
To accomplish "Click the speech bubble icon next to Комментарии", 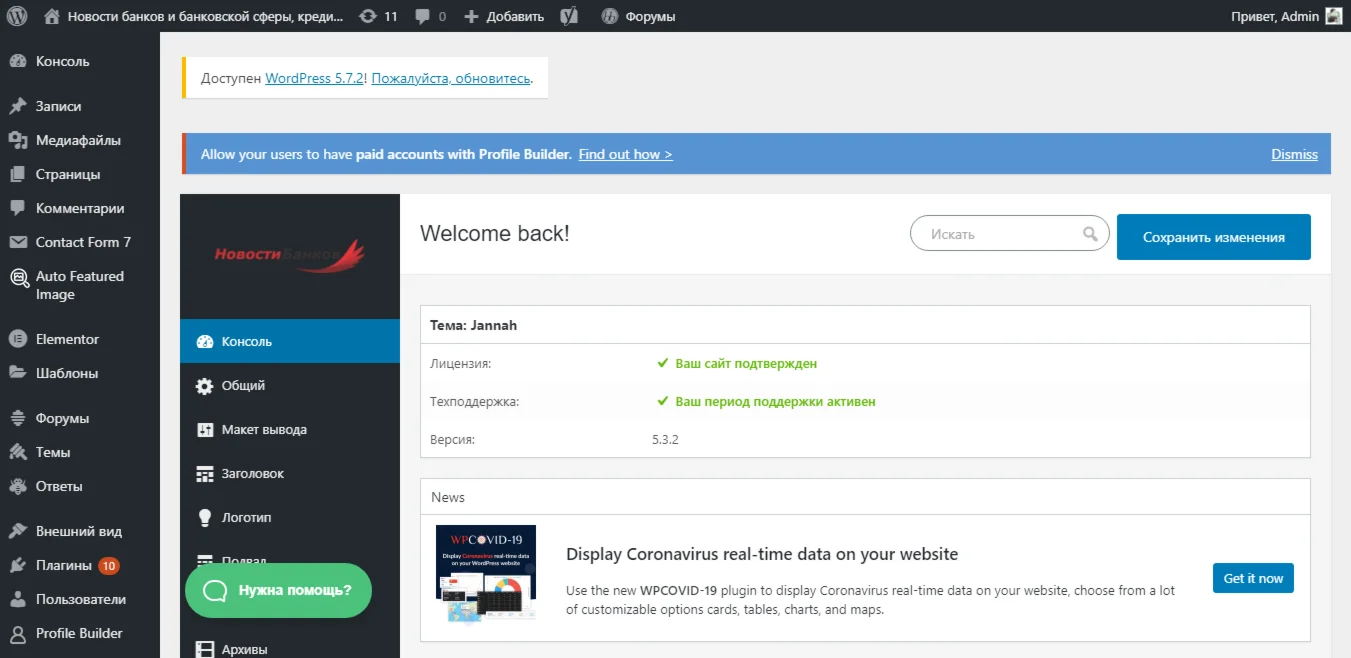I will click(17, 208).
